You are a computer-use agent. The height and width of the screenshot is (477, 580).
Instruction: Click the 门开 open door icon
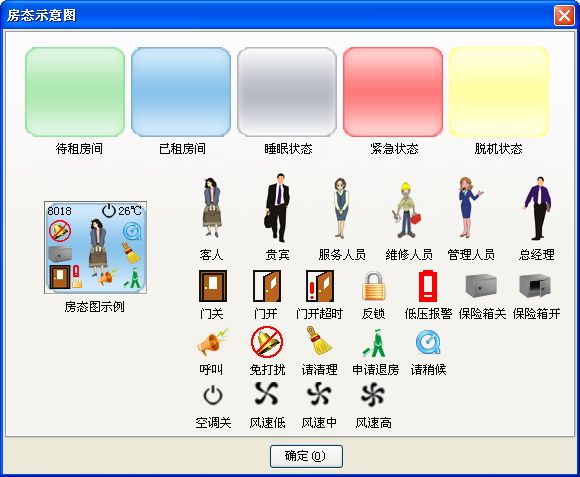coord(267,286)
